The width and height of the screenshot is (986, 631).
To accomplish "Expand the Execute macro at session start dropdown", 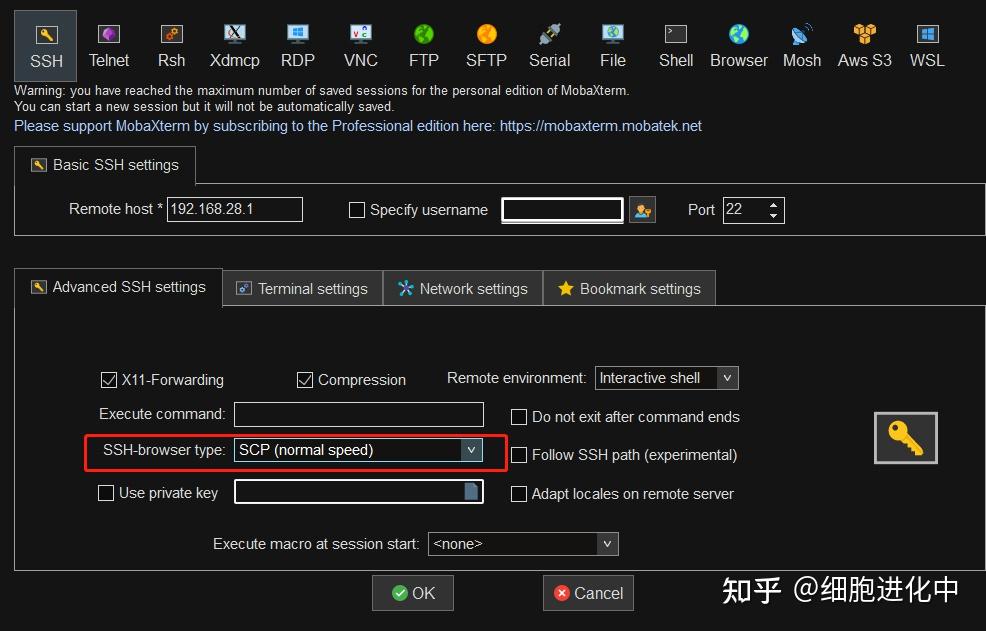I will point(607,543).
